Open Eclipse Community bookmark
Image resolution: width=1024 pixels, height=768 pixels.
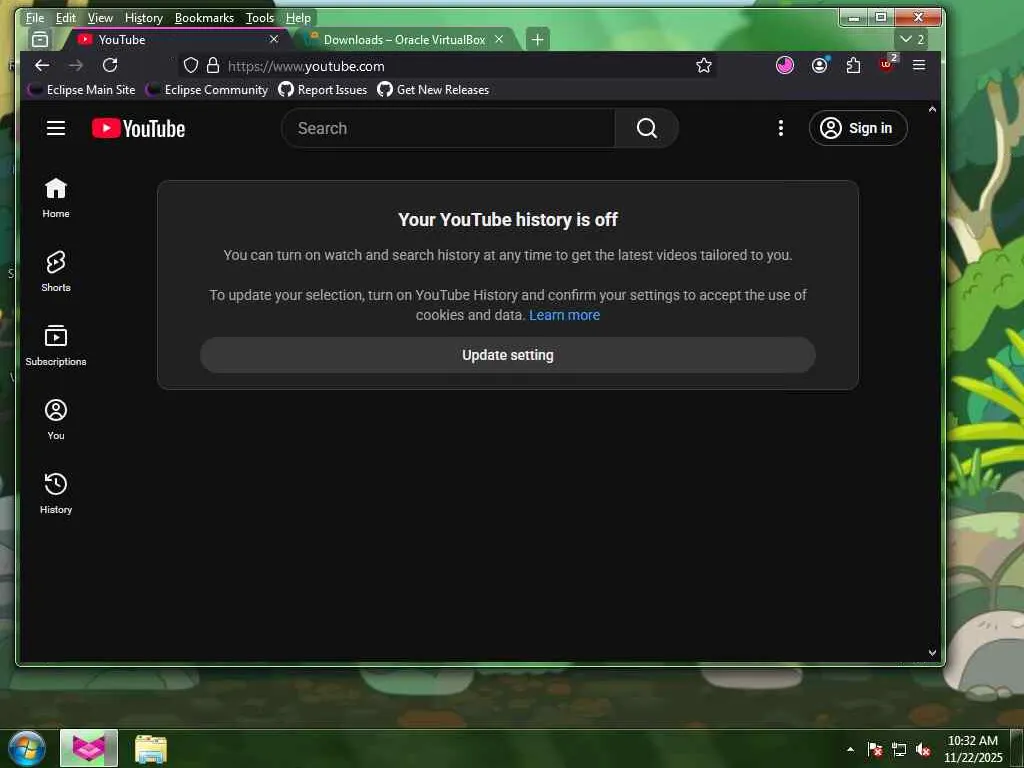point(207,89)
